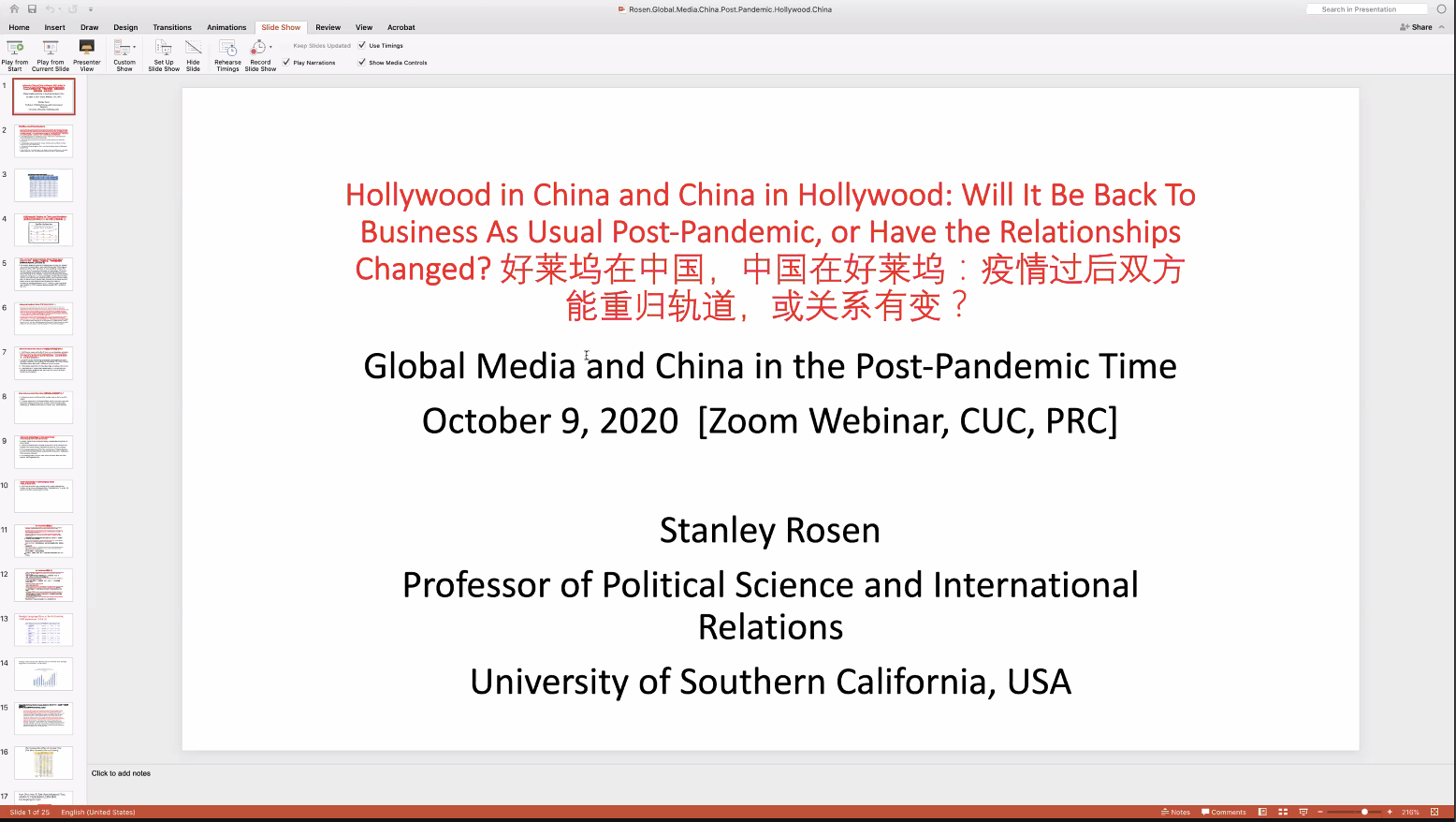This screenshot has height=822, width=1456.
Task: Switch to Slide Sorter view in status bar
Action: 1283,812
